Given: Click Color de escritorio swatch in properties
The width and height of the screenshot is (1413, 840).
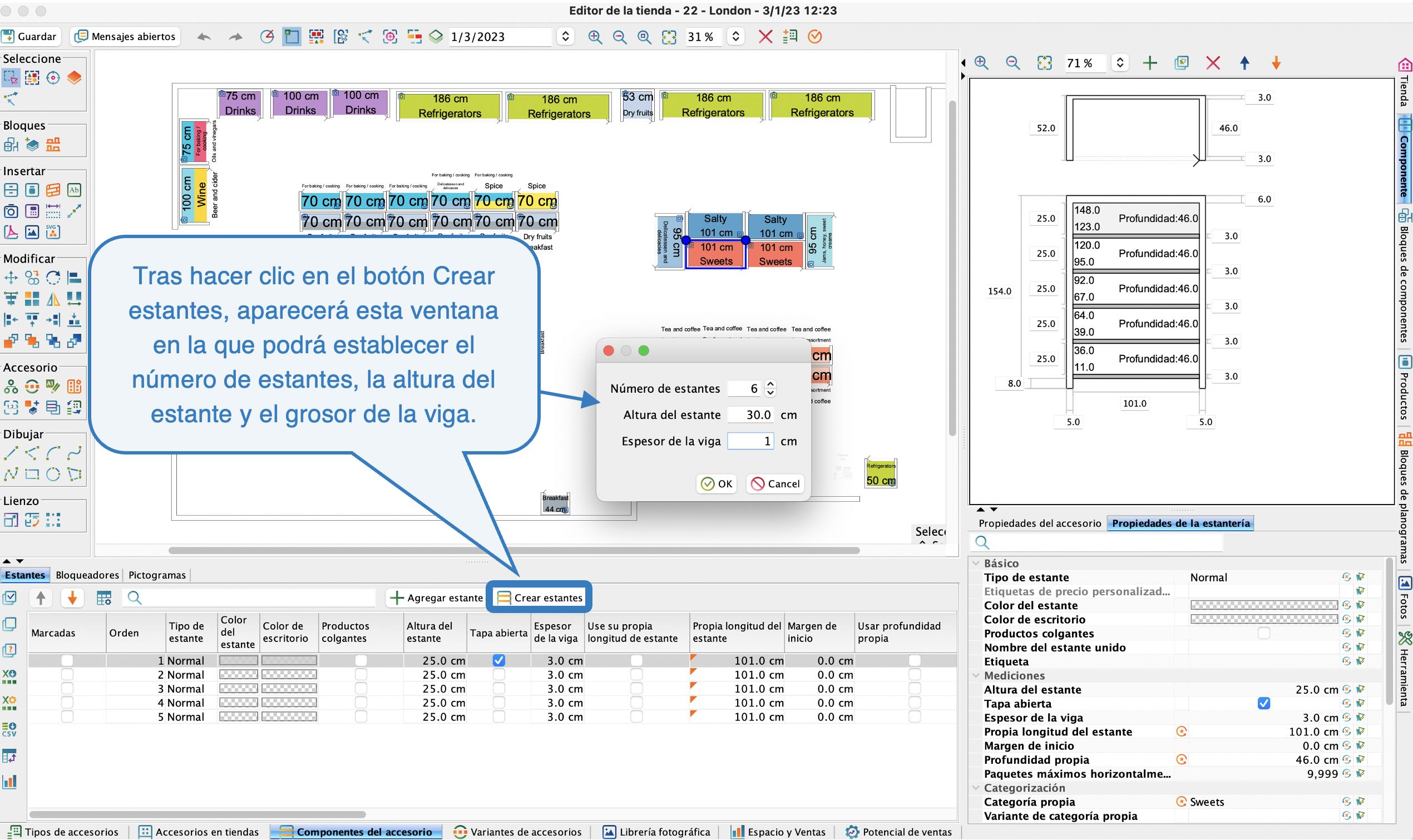Looking at the screenshot, I should [1264, 619].
